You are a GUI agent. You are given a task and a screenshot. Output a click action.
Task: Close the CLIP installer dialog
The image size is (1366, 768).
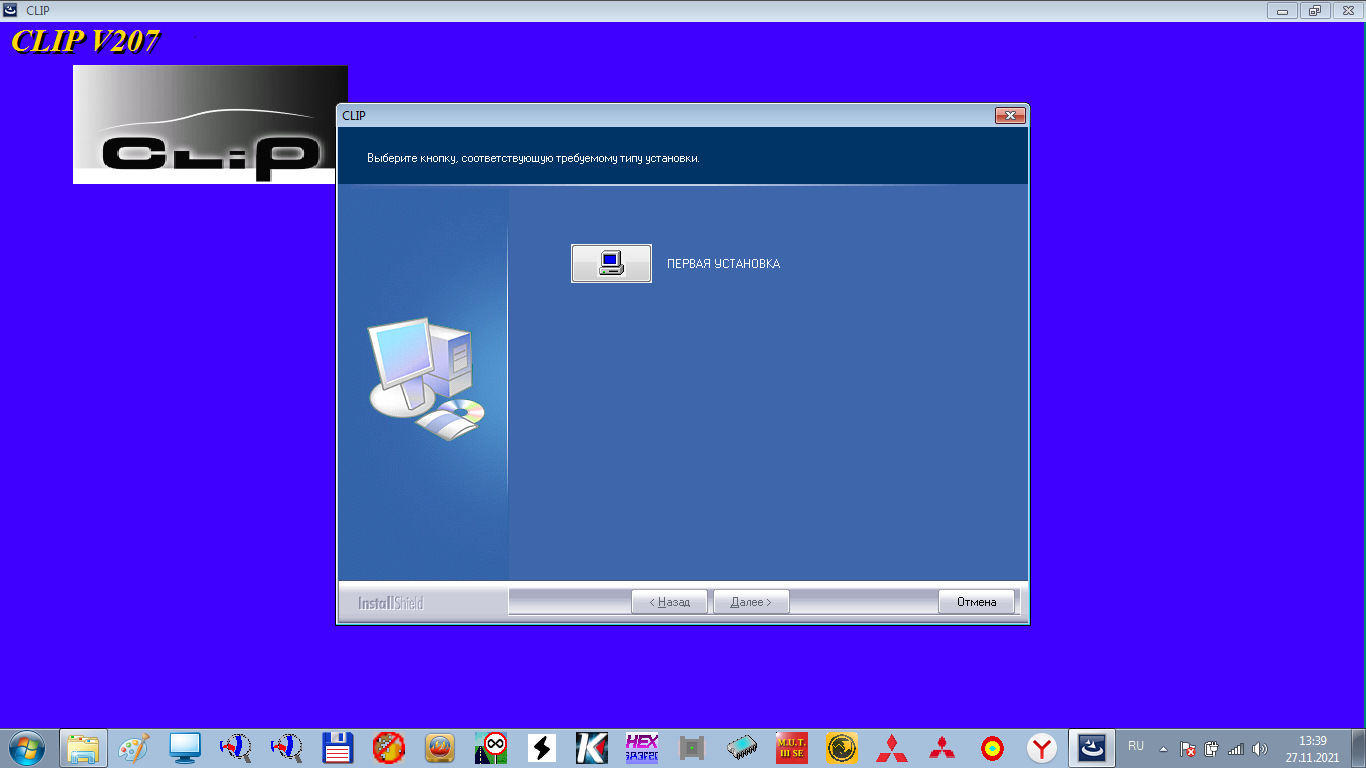[1010, 116]
